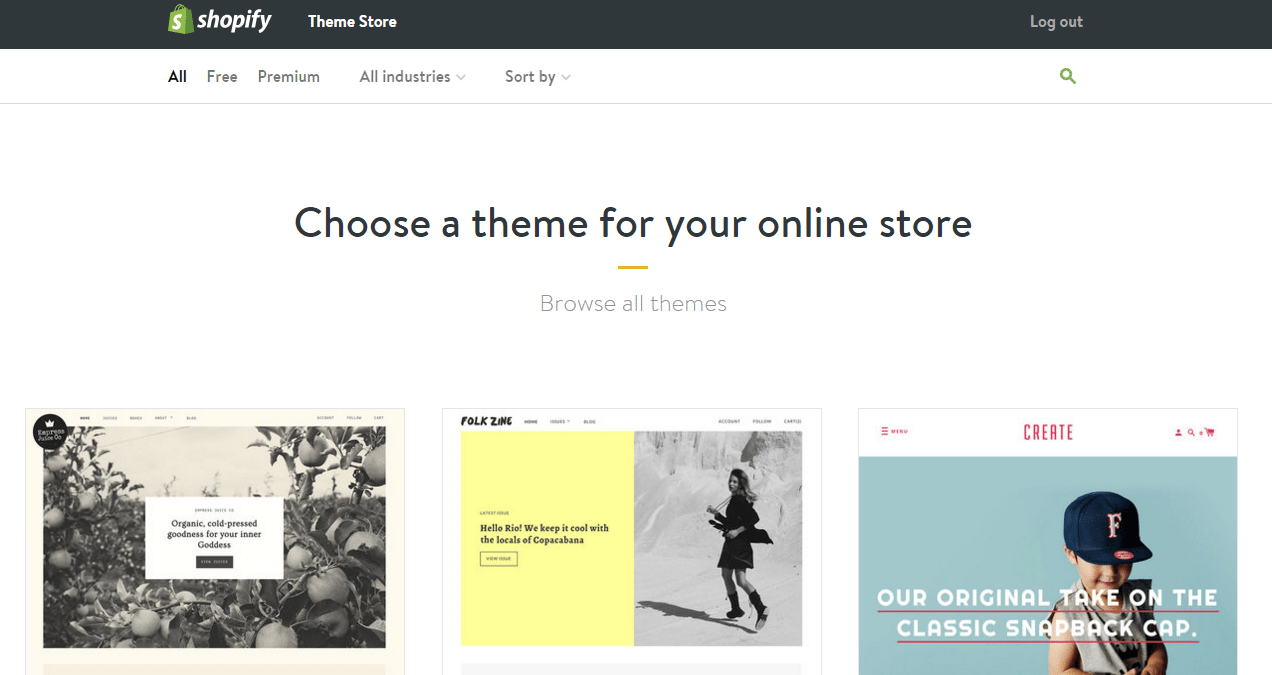Screen dimensions: 1272x675
Task: Switch to the Premium themes tab
Action: [x=289, y=77]
